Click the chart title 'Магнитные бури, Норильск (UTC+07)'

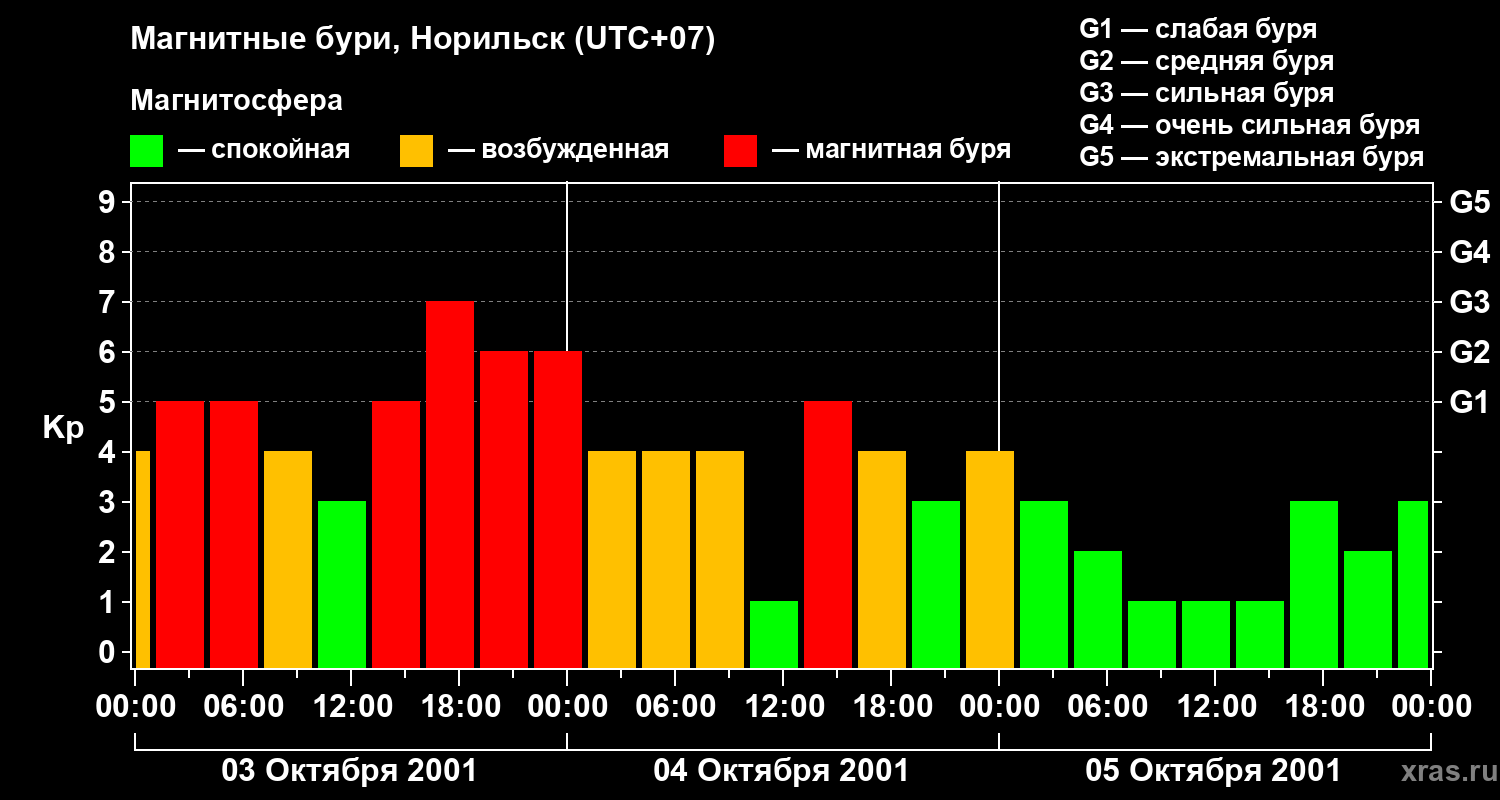[x=423, y=40]
